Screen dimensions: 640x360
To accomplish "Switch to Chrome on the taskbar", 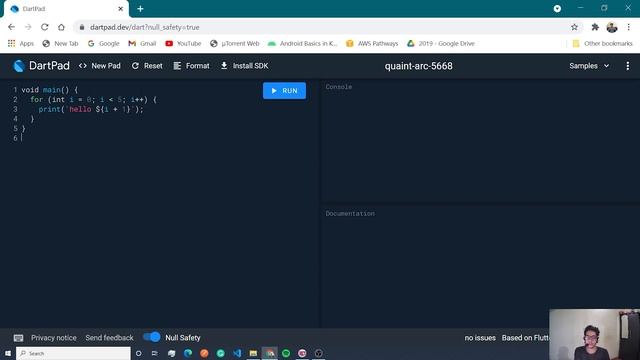I will tap(269, 353).
